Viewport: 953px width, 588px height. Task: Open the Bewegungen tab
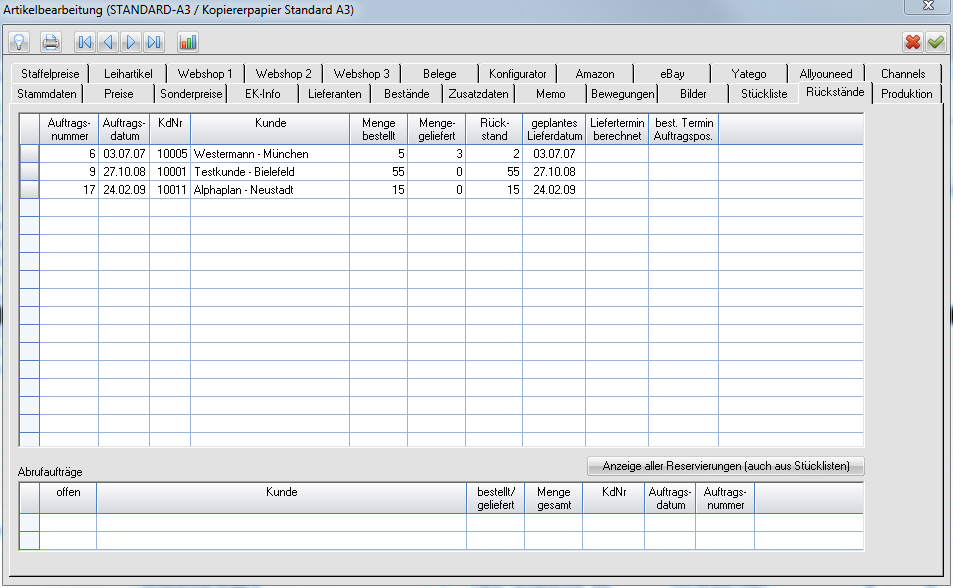coord(622,94)
